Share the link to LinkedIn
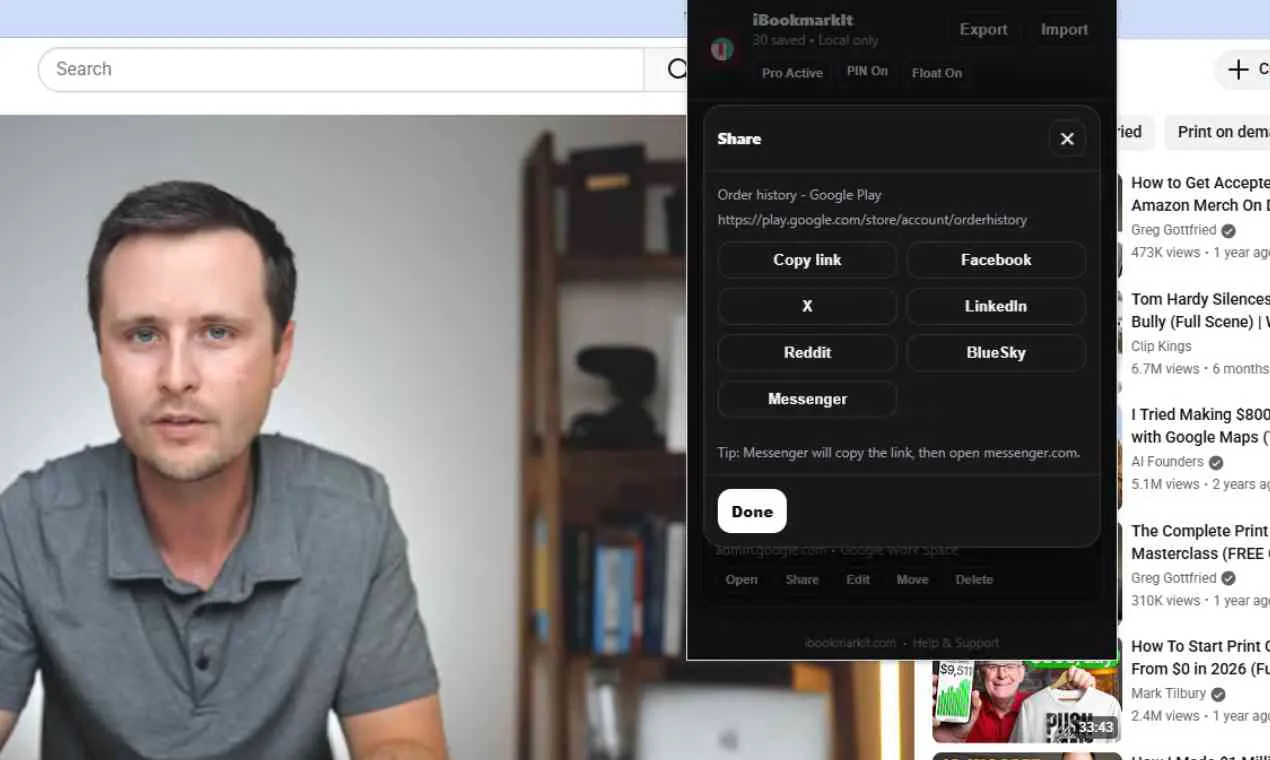 pos(996,306)
